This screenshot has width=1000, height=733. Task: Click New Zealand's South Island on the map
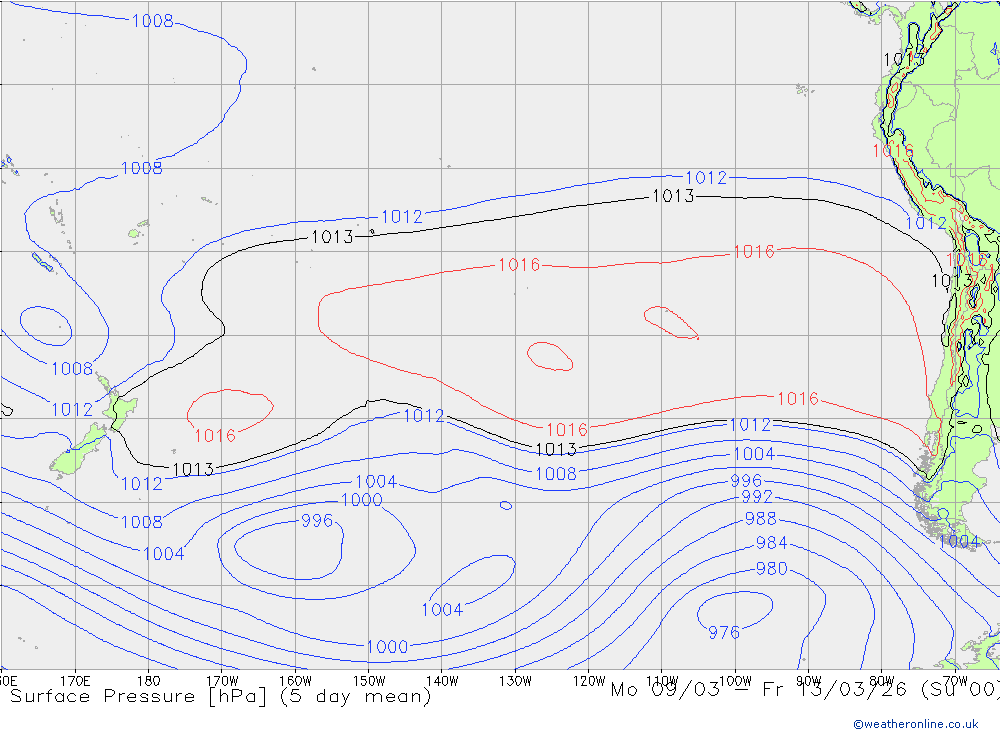pos(77,452)
